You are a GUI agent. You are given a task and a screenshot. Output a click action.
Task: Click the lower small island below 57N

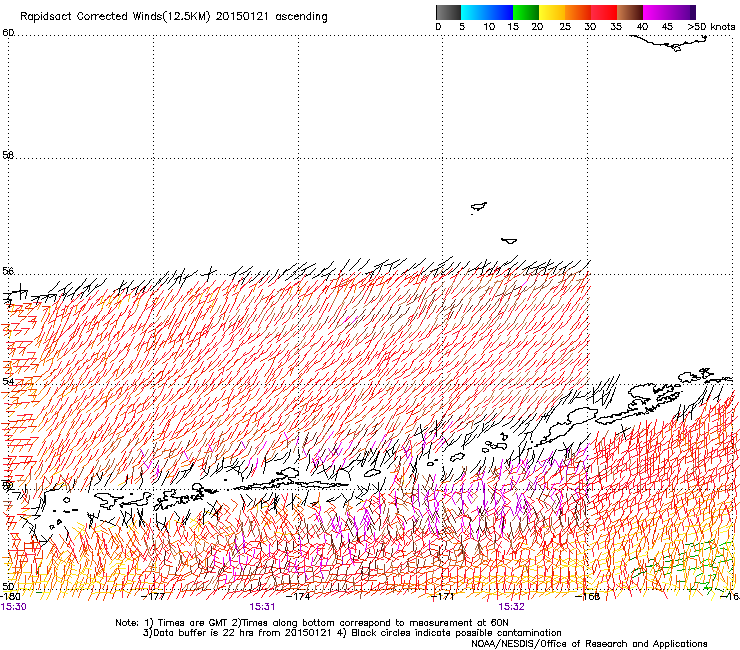(x=509, y=241)
